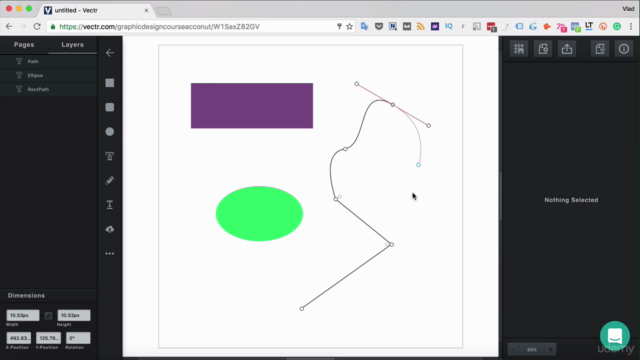This screenshot has height=360, width=640.
Task: Select the untitled - Vectr browser tab
Action: pos(96,10)
